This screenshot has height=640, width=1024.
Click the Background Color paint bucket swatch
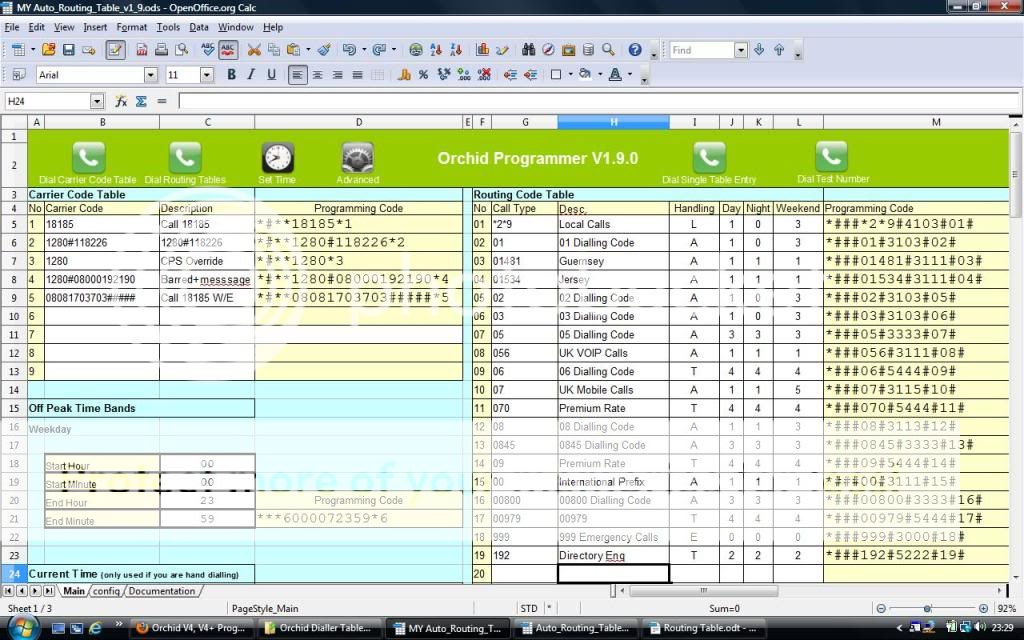585,74
